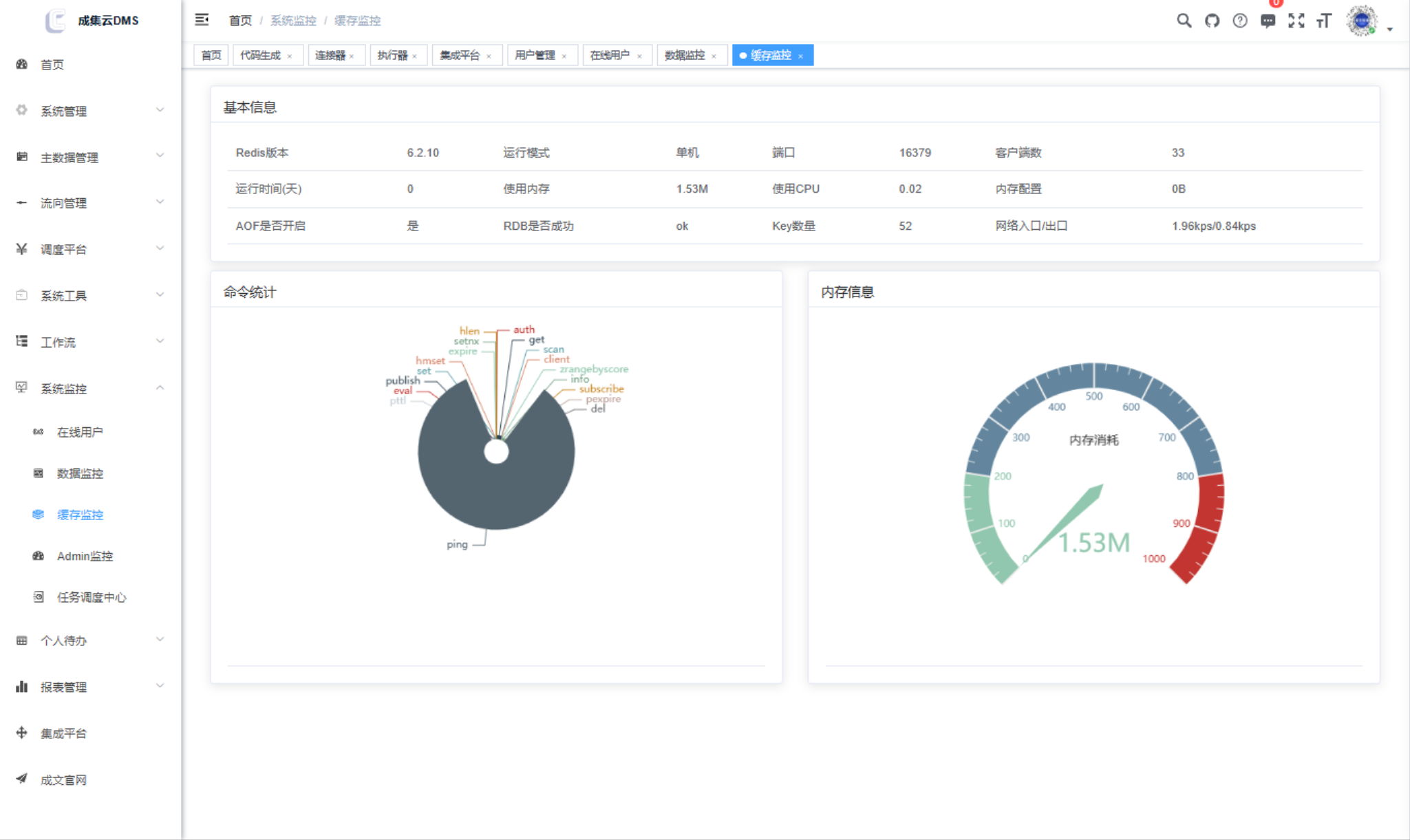Open the user avatar dropdown arrow
Screen dimensions: 1410x840
coord(1390,29)
